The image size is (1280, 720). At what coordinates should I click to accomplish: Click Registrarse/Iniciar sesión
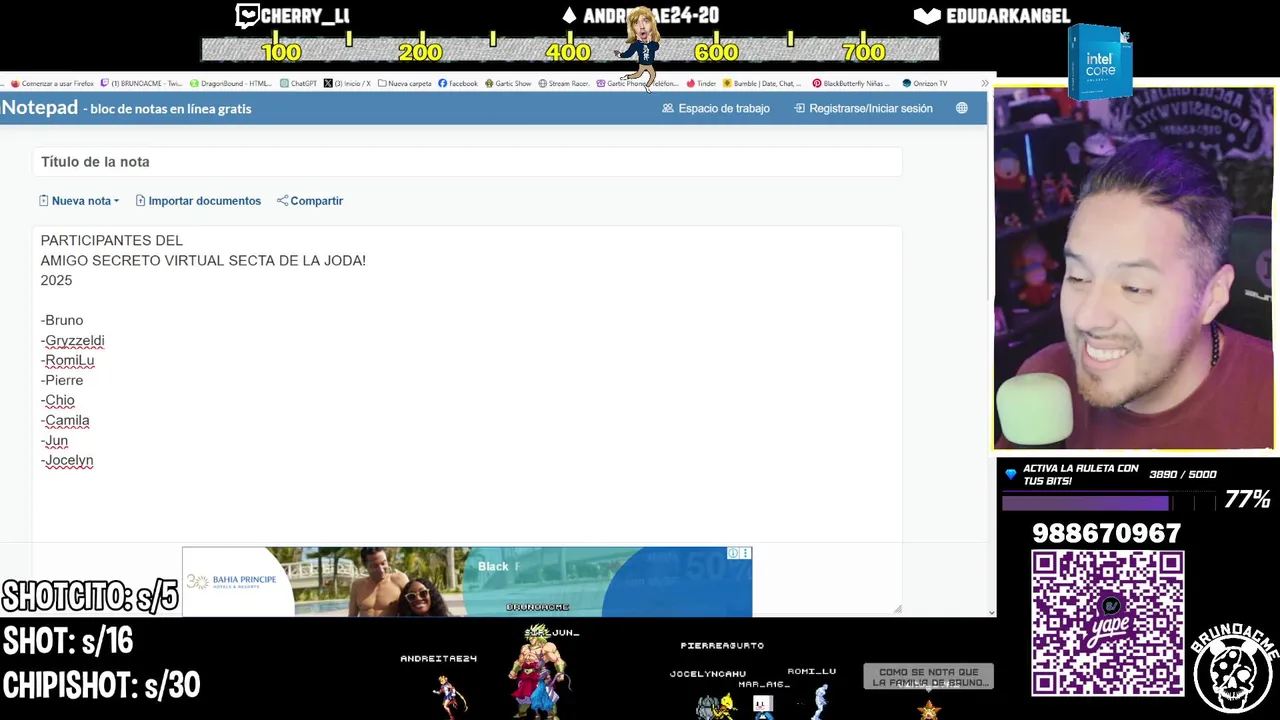(864, 108)
